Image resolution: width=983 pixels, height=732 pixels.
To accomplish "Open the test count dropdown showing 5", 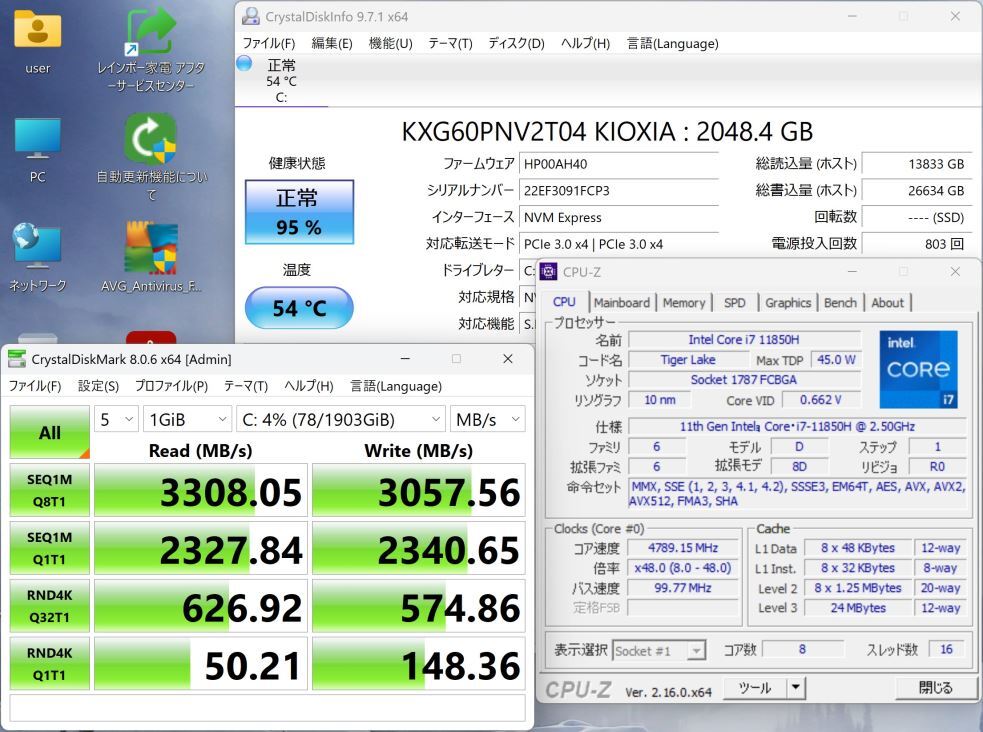I will coord(115,419).
